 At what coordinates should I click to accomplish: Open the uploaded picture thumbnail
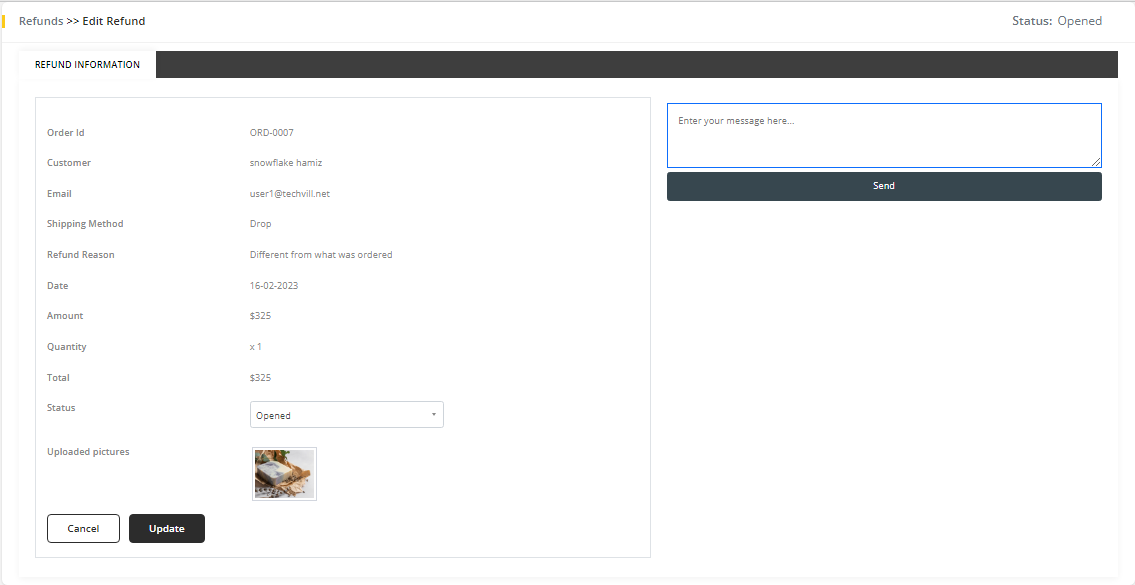pos(284,474)
